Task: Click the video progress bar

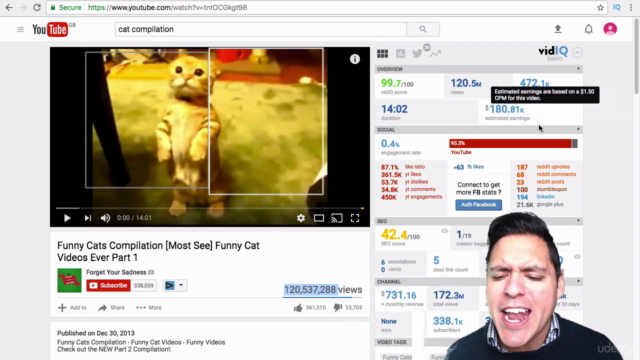Action: click(210, 208)
